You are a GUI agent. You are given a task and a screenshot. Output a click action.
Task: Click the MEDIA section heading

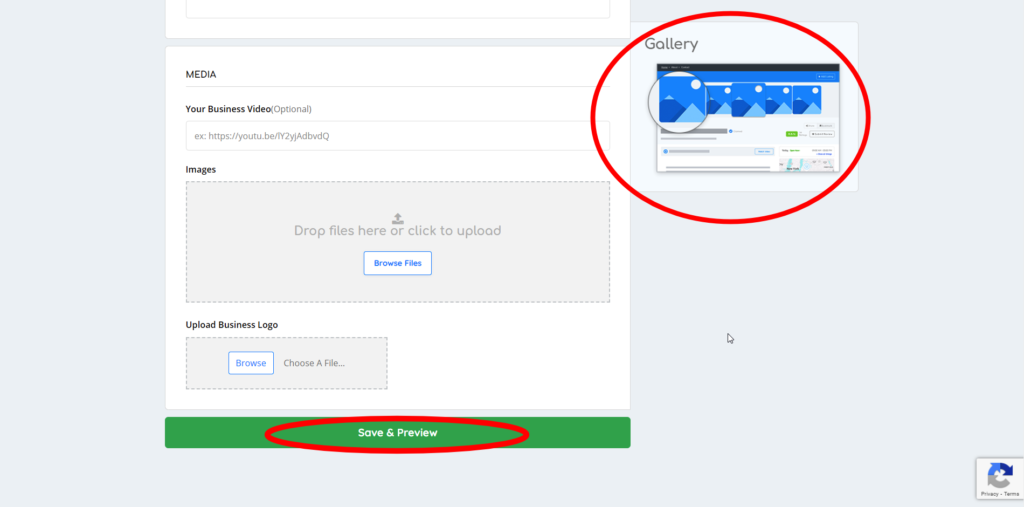201,74
